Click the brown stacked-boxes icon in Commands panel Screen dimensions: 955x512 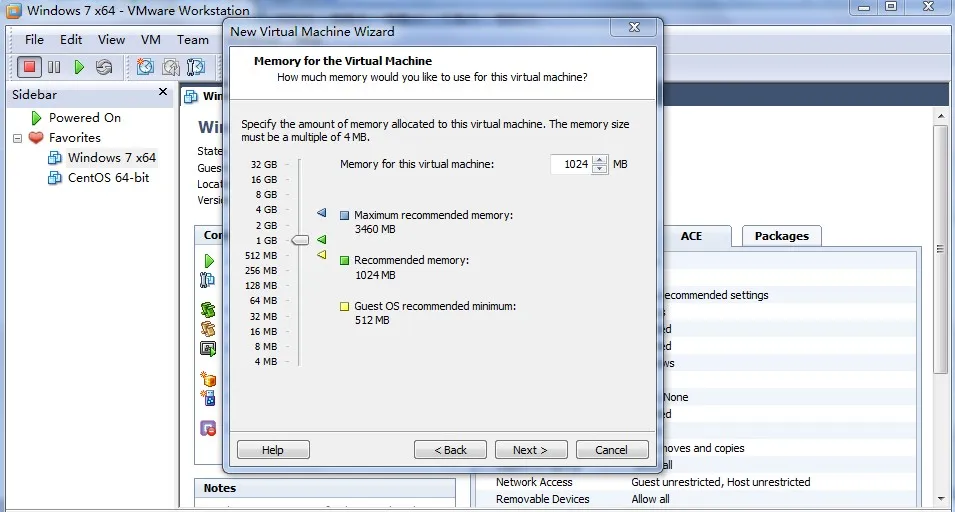point(208,329)
